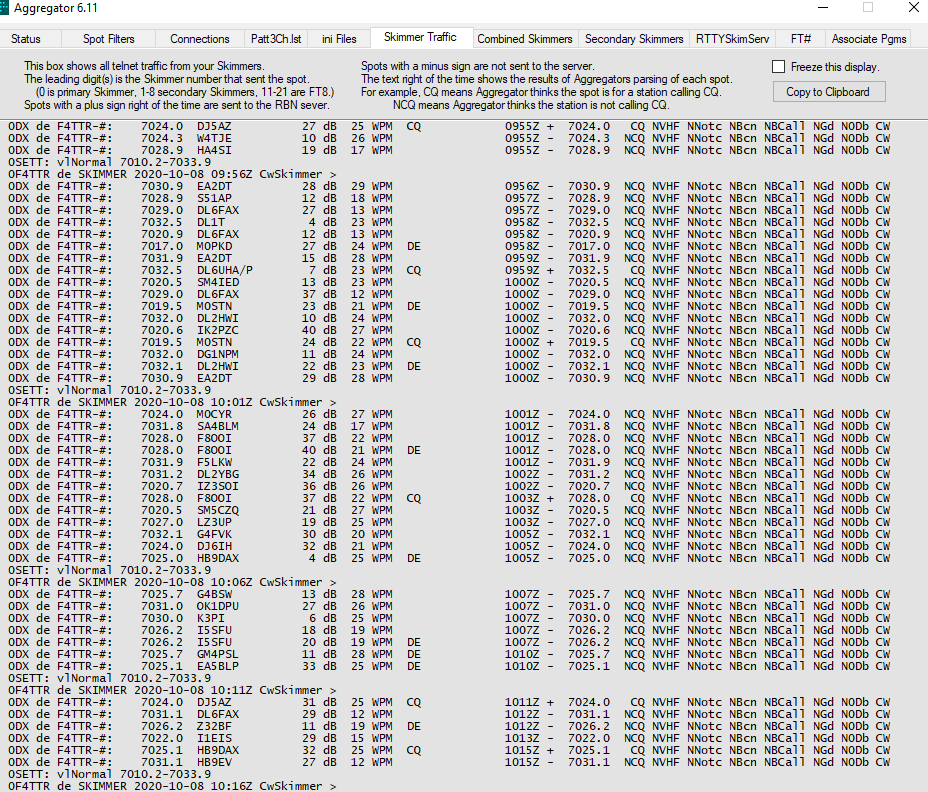Viewport: 928px width, 792px height.
Task: Select the M0CYR spot row
Action: click(449, 414)
